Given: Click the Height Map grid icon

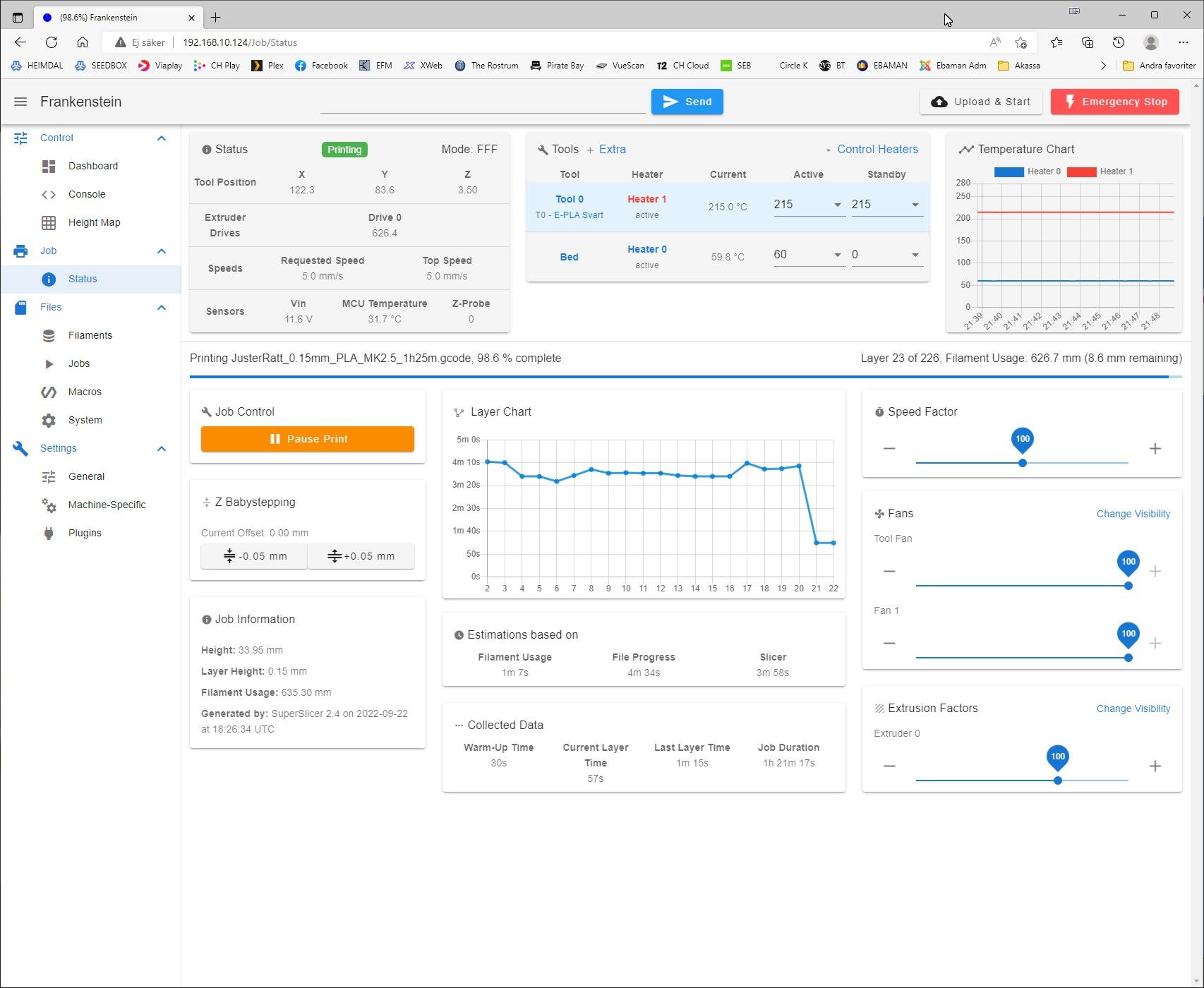Looking at the screenshot, I should coord(49,222).
